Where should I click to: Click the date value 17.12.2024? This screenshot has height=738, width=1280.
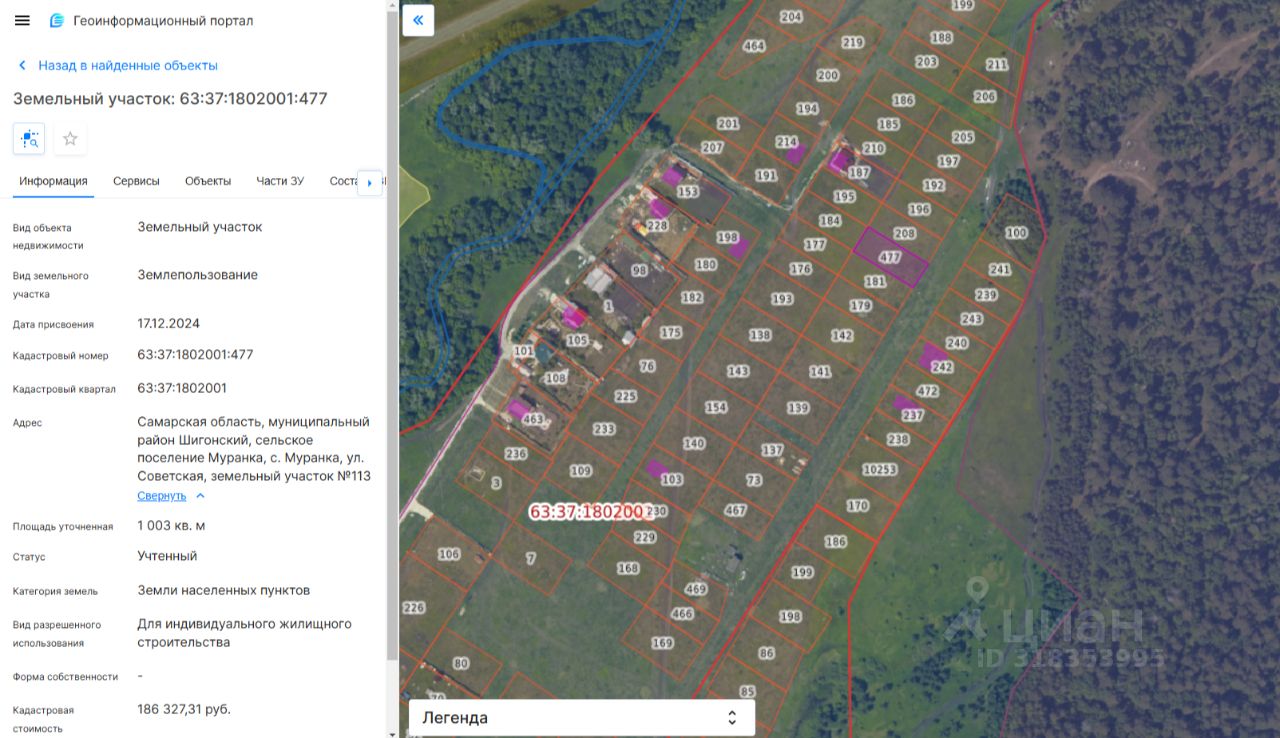[x=169, y=323]
